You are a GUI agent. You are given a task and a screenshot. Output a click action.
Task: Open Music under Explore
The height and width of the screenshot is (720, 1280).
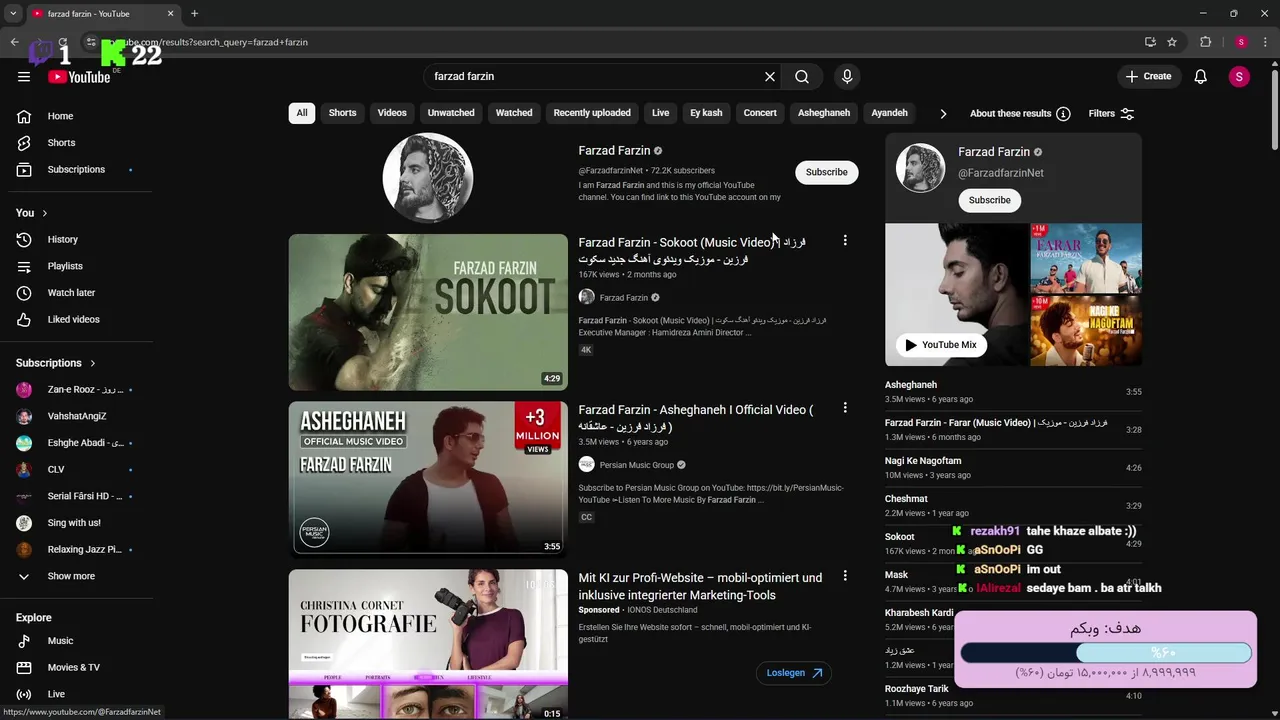pos(77,641)
